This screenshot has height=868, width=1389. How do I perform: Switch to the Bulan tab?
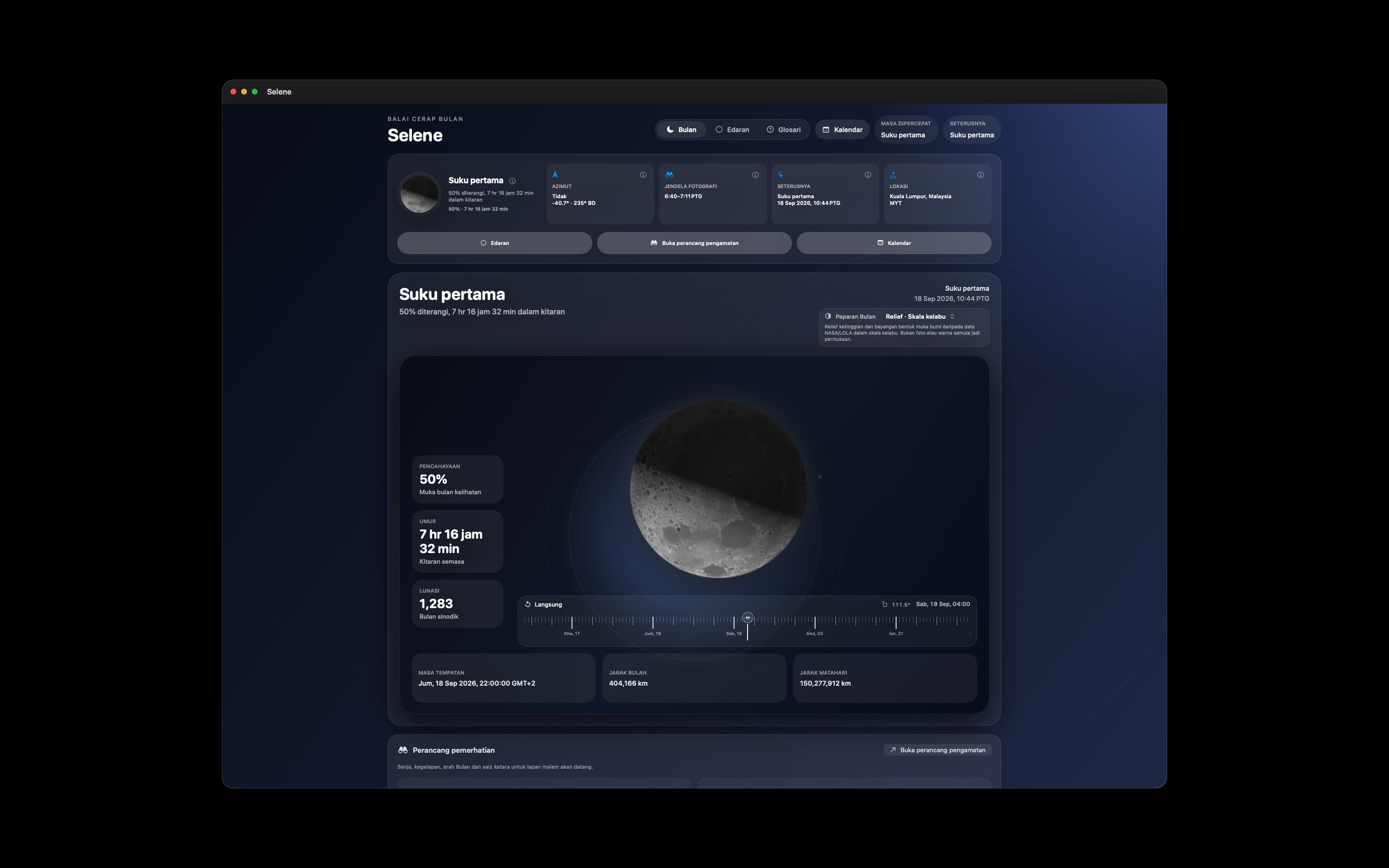point(681,130)
